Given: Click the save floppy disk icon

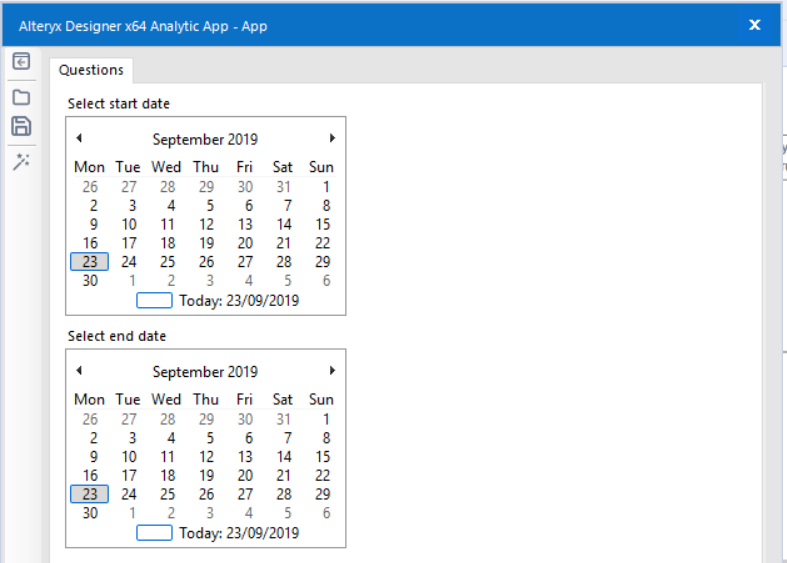Looking at the screenshot, I should click(x=21, y=126).
